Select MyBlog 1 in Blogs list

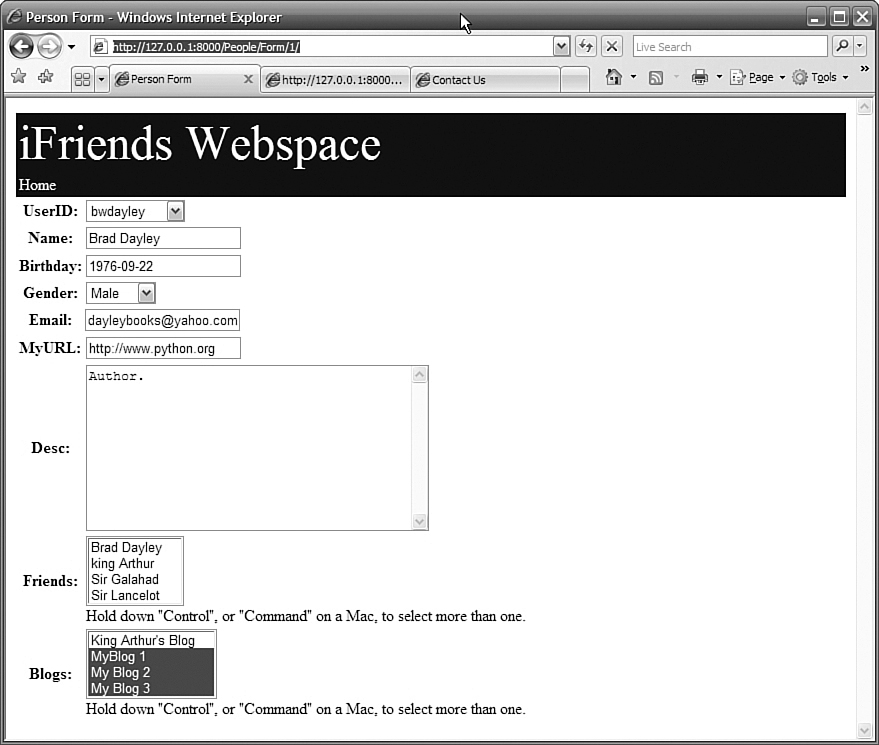pyautogui.click(x=151, y=656)
